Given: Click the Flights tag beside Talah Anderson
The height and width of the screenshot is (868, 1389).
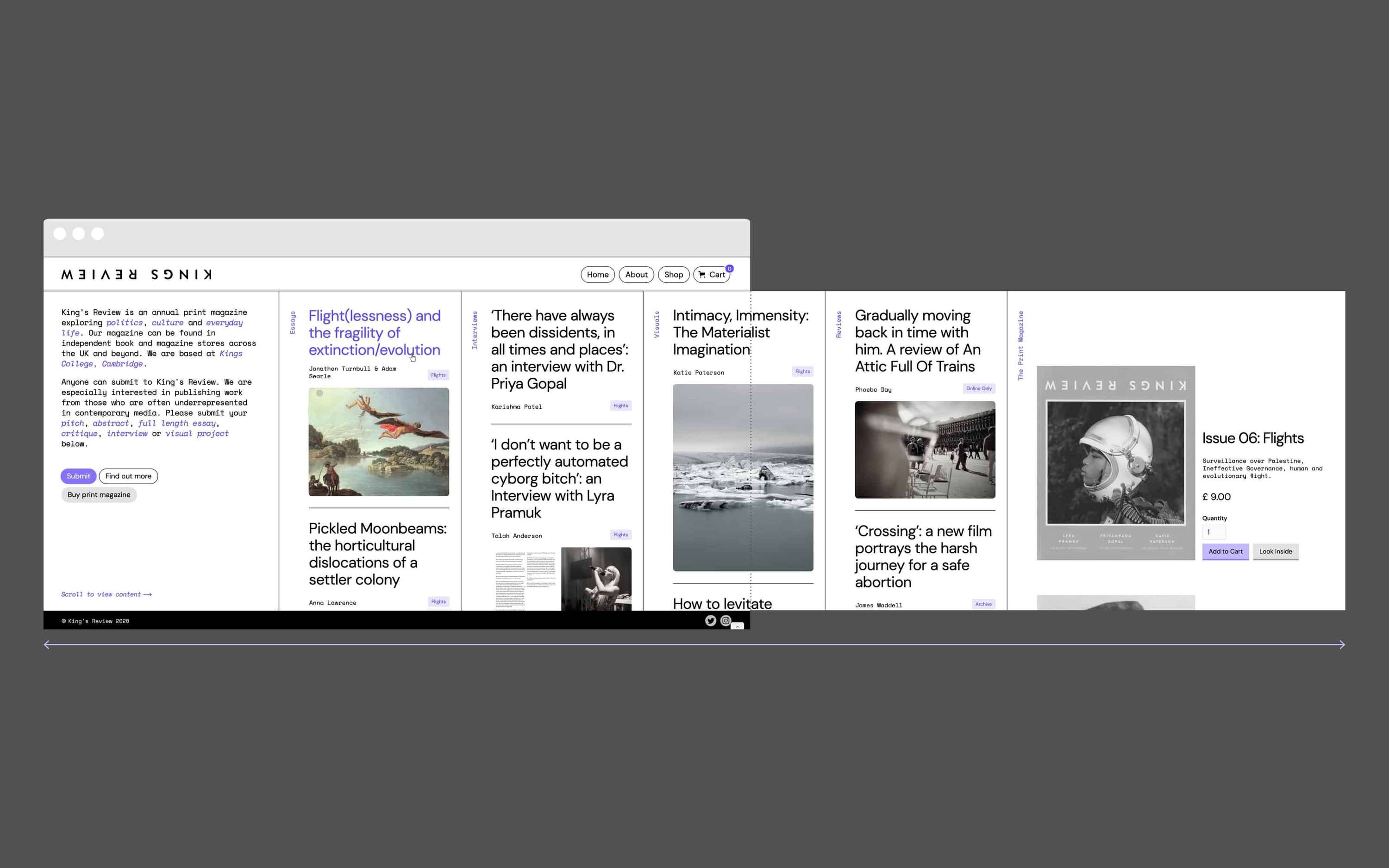Looking at the screenshot, I should click(620, 535).
